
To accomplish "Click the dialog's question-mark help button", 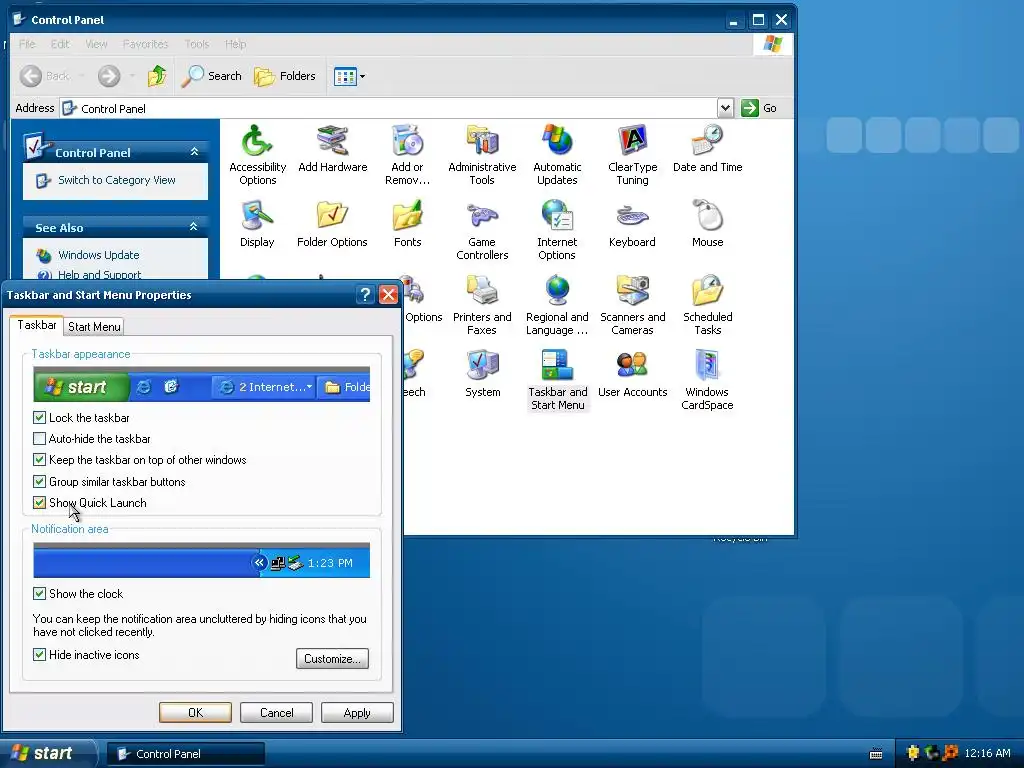I will (366, 295).
